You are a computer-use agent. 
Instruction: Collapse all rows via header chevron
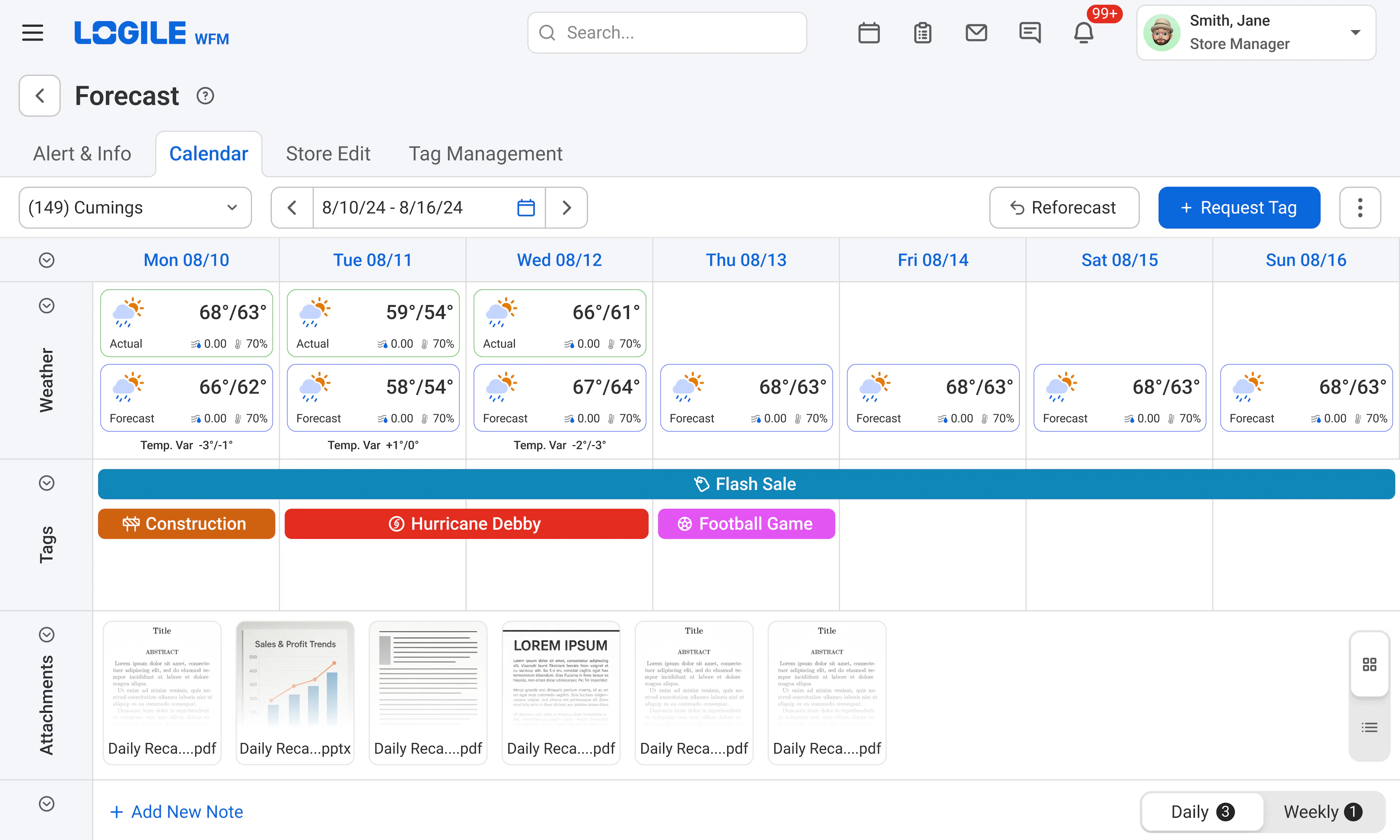[x=46, y=260]
